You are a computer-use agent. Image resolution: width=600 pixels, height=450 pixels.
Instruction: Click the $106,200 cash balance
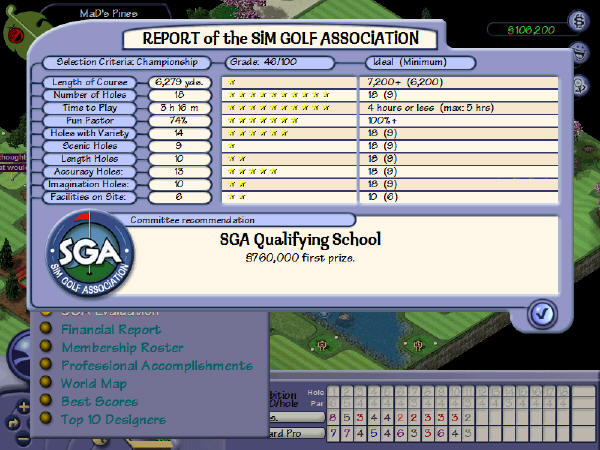pyautogui.click(x=531, y=29)
